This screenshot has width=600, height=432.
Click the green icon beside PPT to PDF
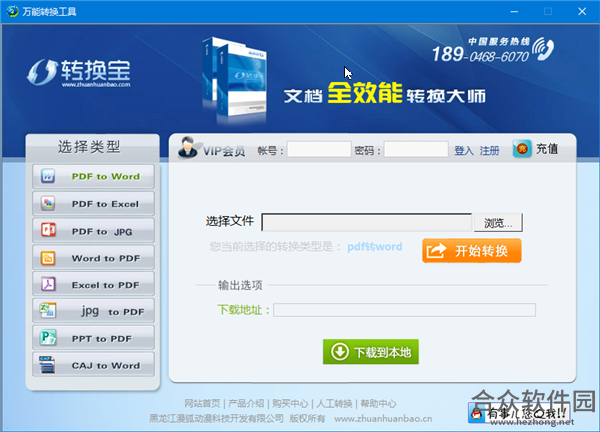pyautogui.click(x=48, y=337)
